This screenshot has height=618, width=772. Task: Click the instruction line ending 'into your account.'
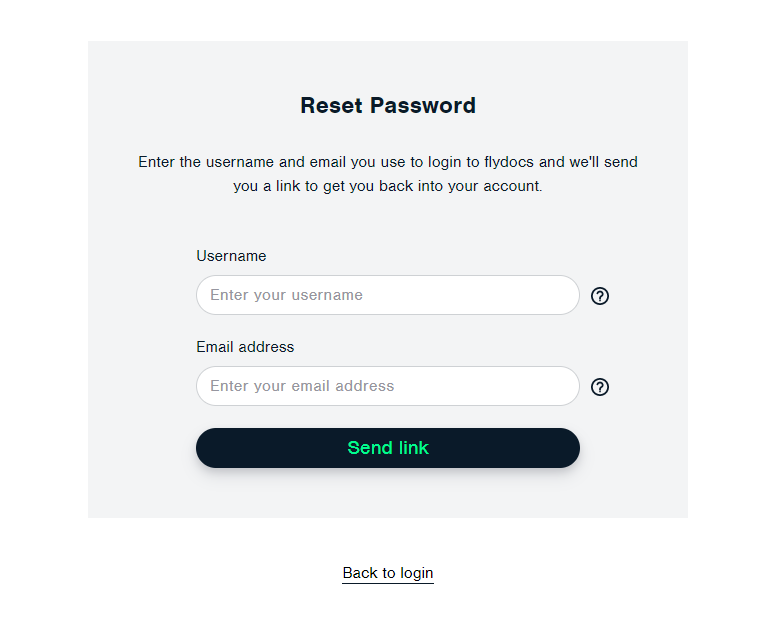pos(388,186)
